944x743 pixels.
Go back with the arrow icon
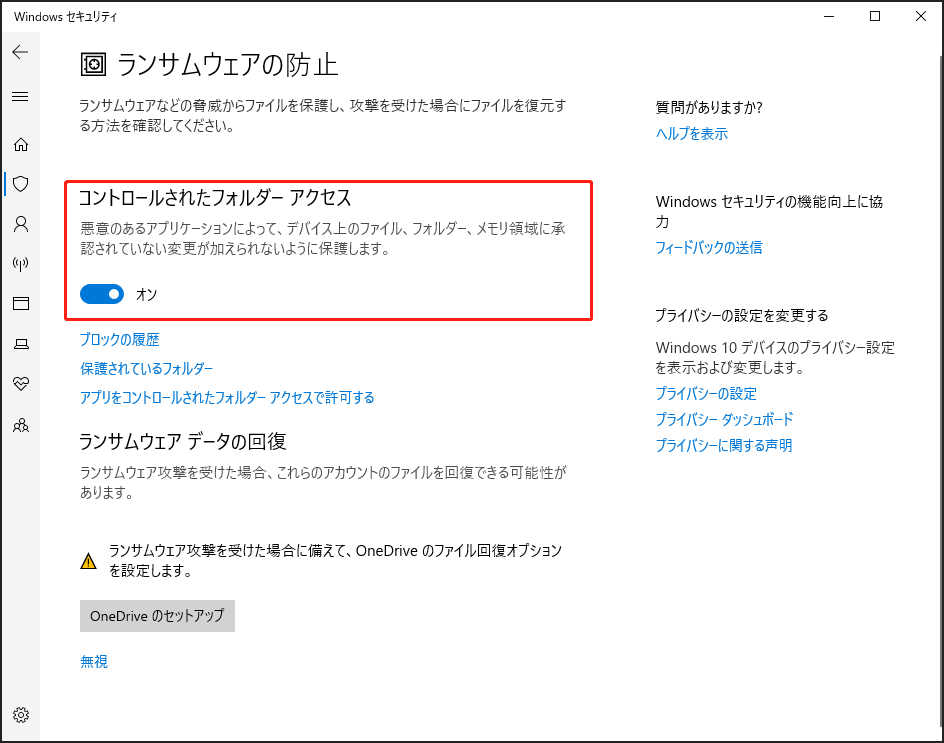20,52
